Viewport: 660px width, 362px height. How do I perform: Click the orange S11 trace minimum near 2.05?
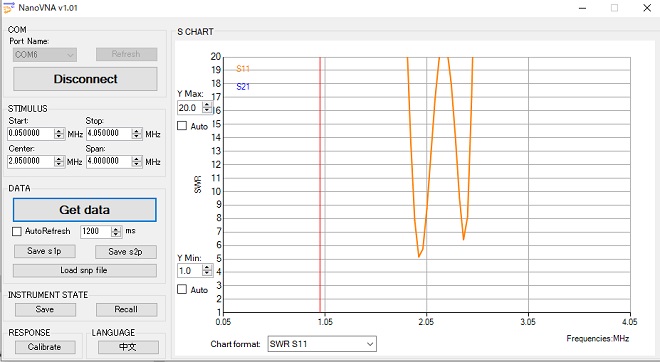419,256
